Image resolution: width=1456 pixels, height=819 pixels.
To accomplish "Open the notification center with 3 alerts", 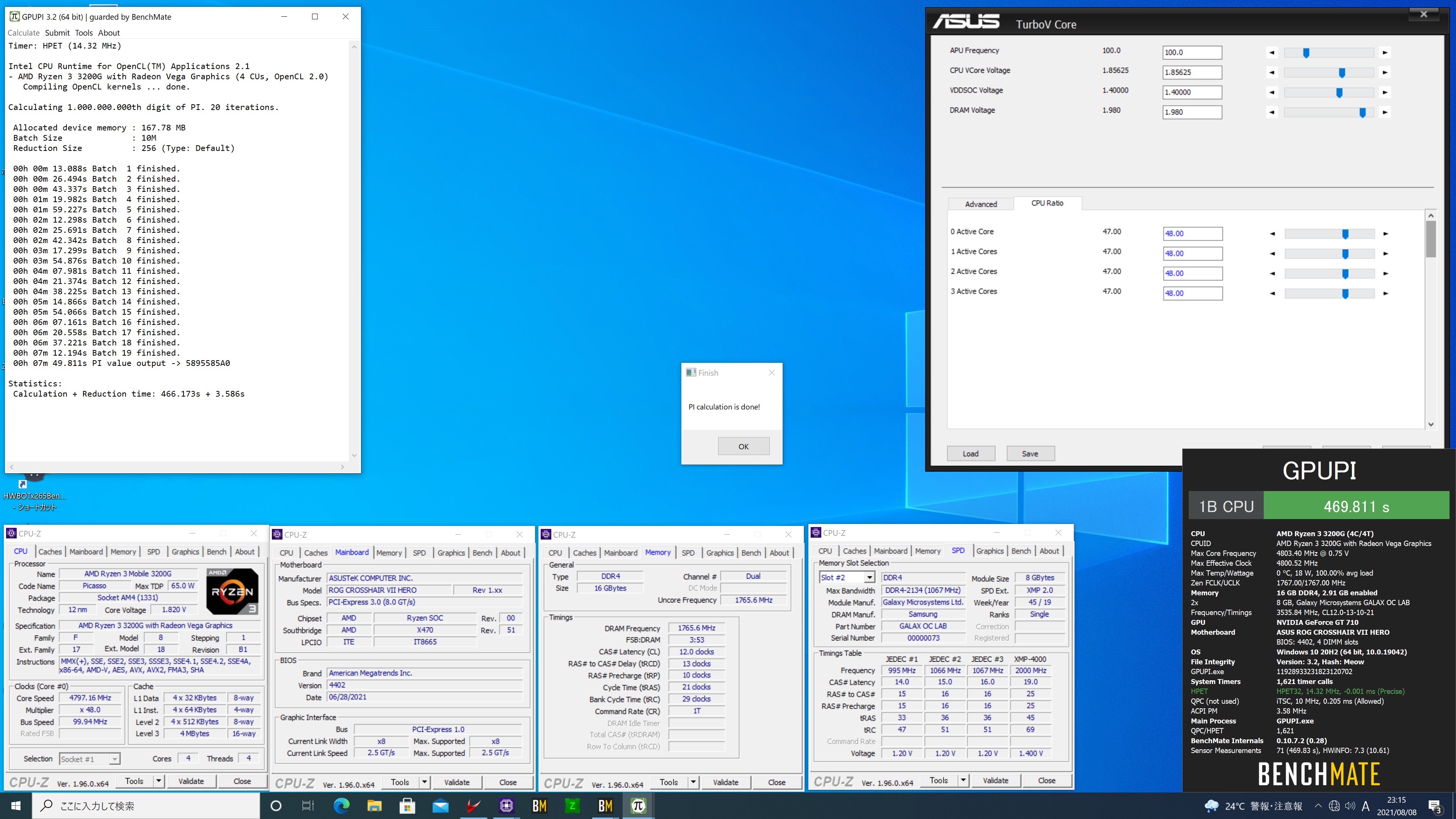I will 1435,806.
